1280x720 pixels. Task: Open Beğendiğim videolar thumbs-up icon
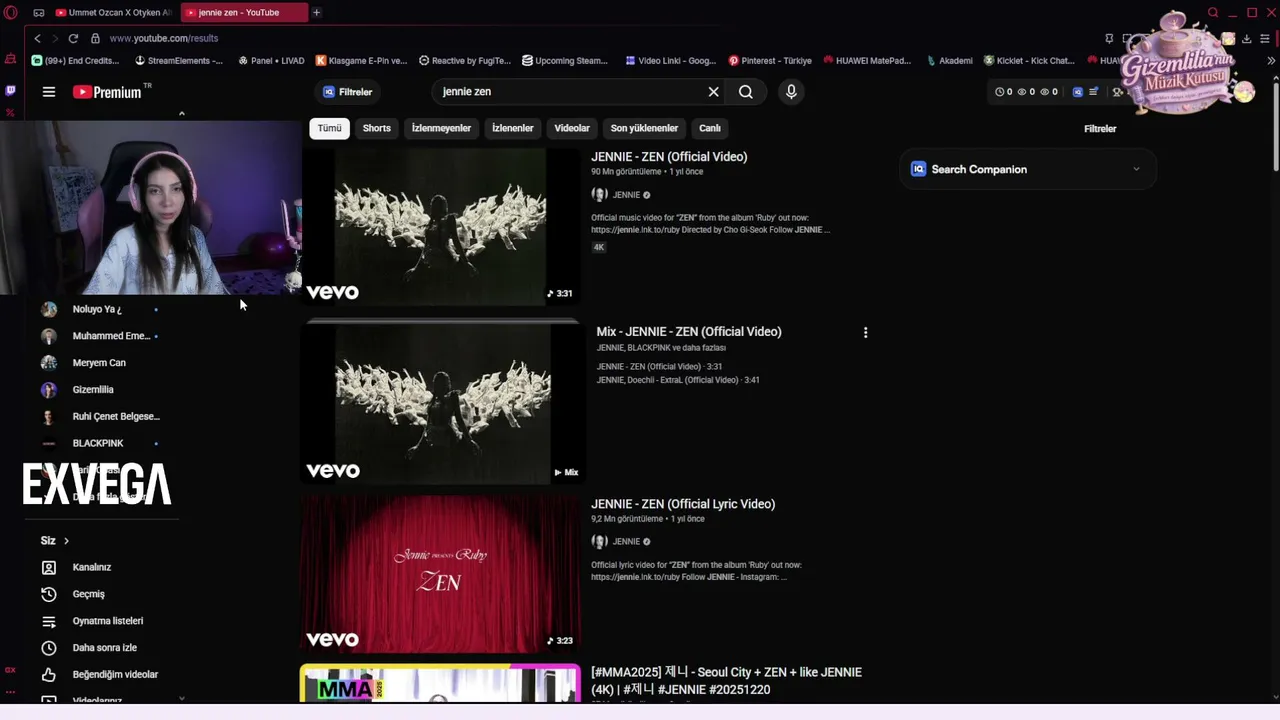(x=48, y=675)
